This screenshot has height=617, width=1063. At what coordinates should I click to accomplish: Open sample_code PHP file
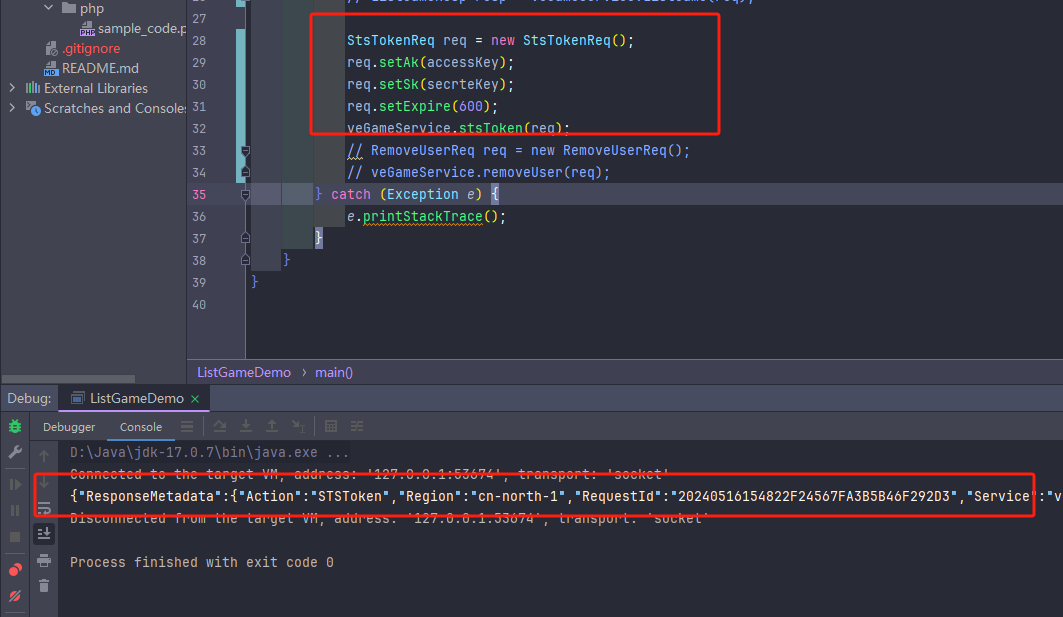tap(133, 28)
